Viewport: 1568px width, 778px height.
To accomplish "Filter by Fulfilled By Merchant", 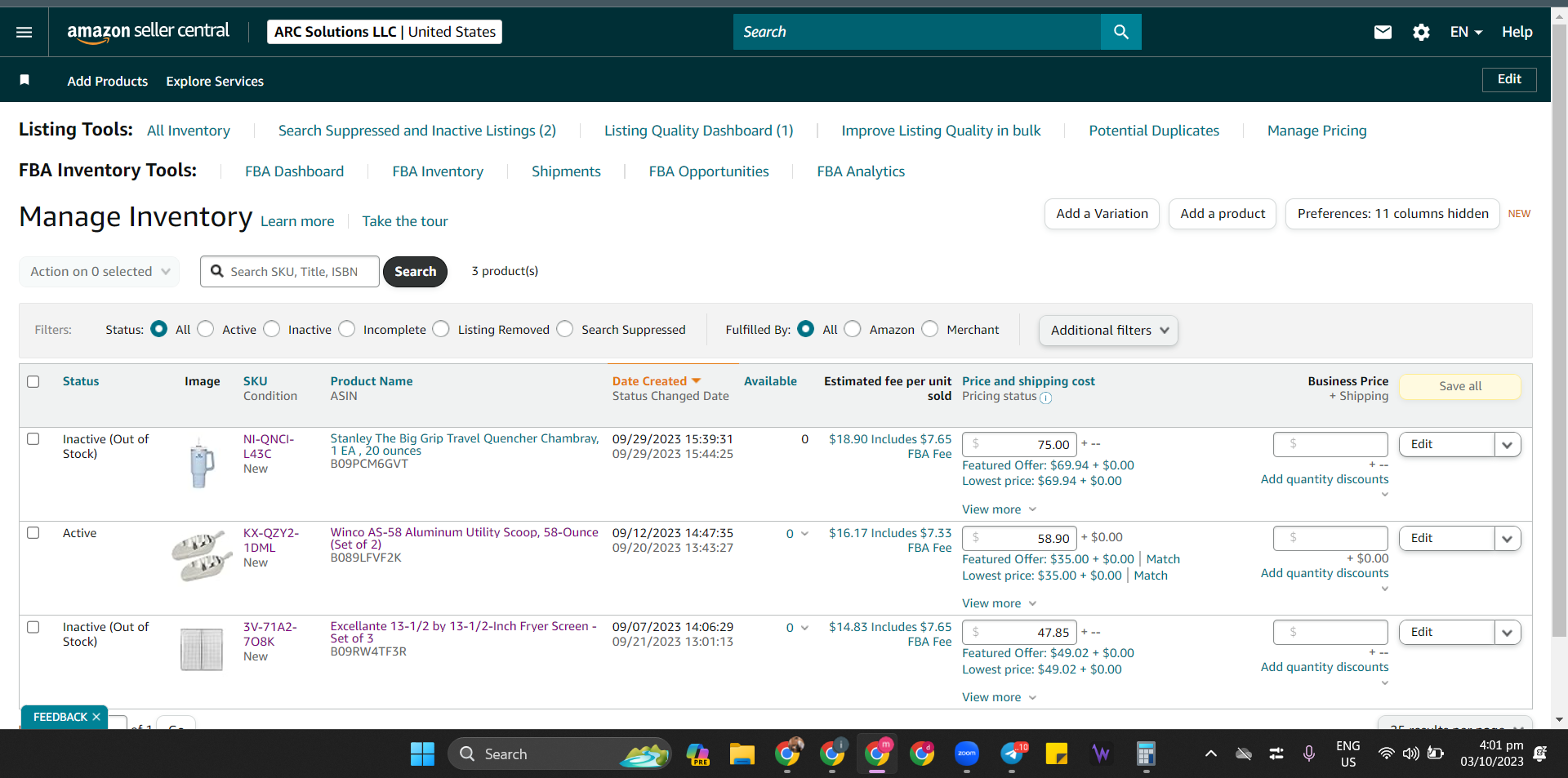I will click(x=930, y=329).
